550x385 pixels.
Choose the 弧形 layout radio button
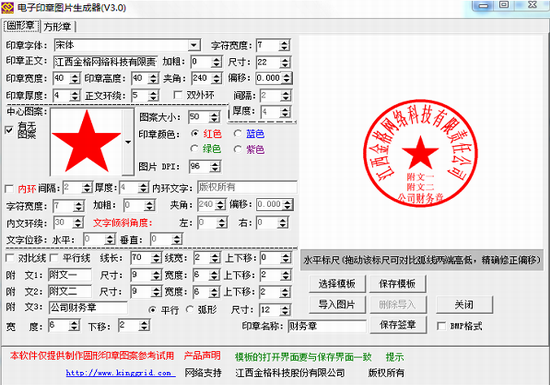[190, 309]
